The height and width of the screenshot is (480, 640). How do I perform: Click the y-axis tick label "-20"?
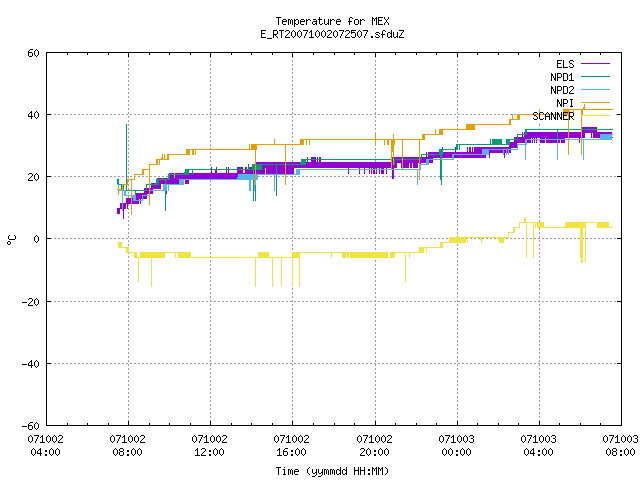coord(31,302)
